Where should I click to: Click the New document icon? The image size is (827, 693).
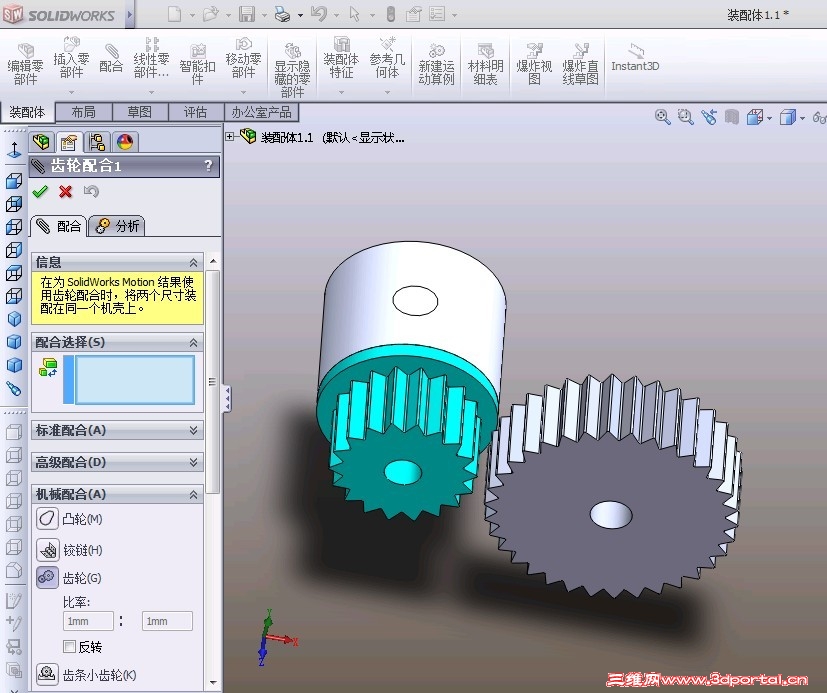tap(175, 14)
